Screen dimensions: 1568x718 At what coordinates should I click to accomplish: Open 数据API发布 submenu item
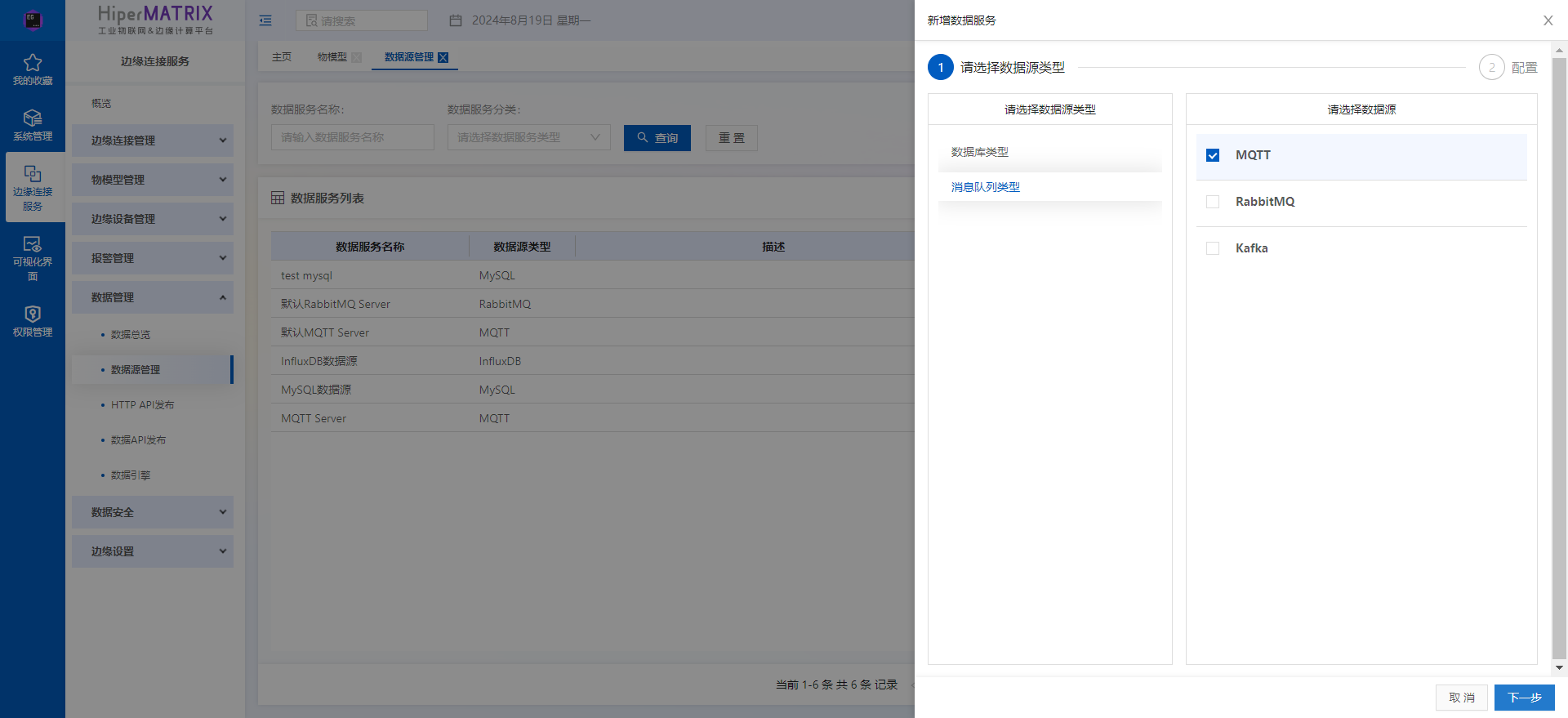pyautogui.click(x=139, y=440)
